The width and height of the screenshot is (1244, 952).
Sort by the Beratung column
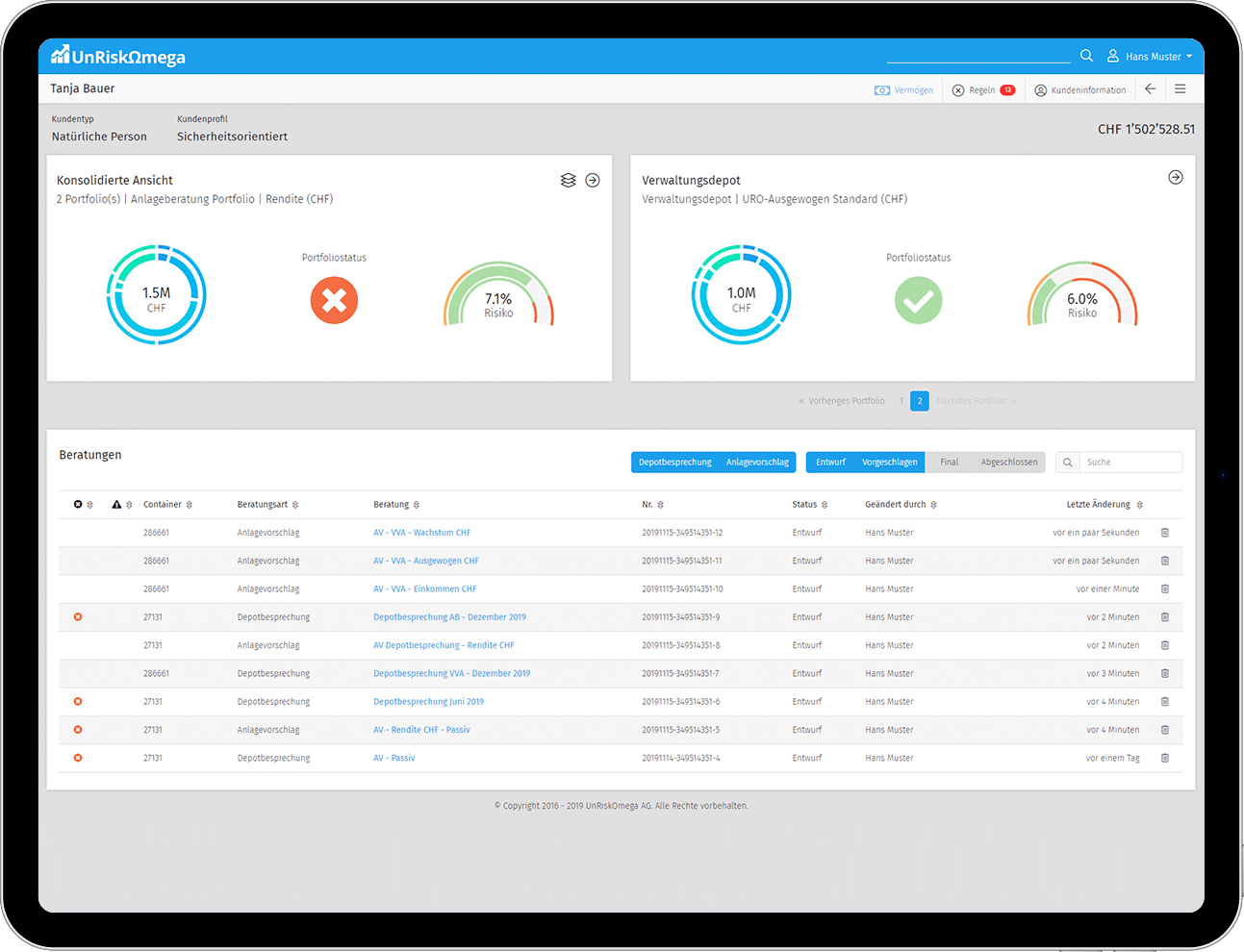pos(396,505)
